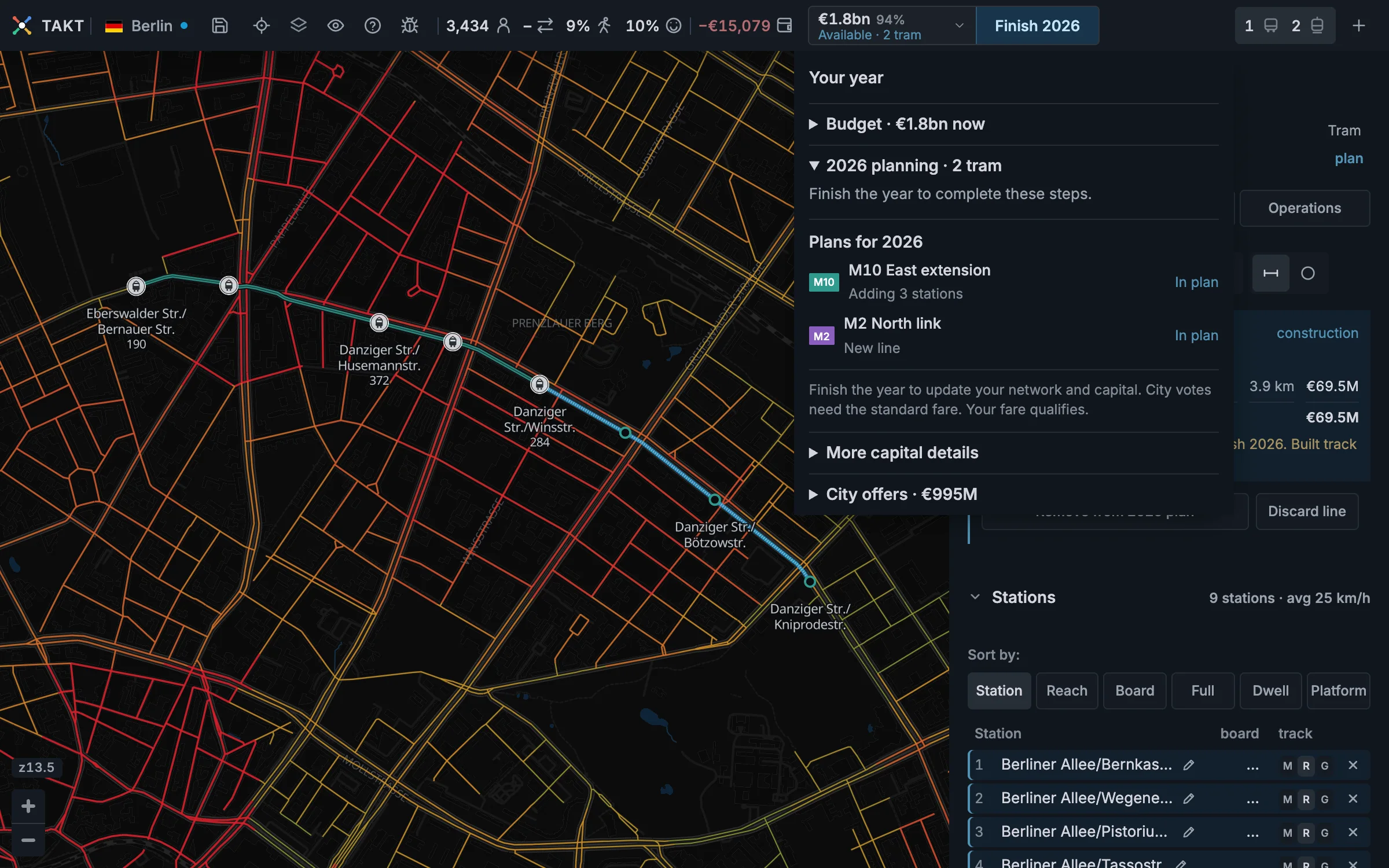Open the €1.8bn Available budget dropdown
The width and height of the screenshot is (1389, 868).
pos(892,25)
